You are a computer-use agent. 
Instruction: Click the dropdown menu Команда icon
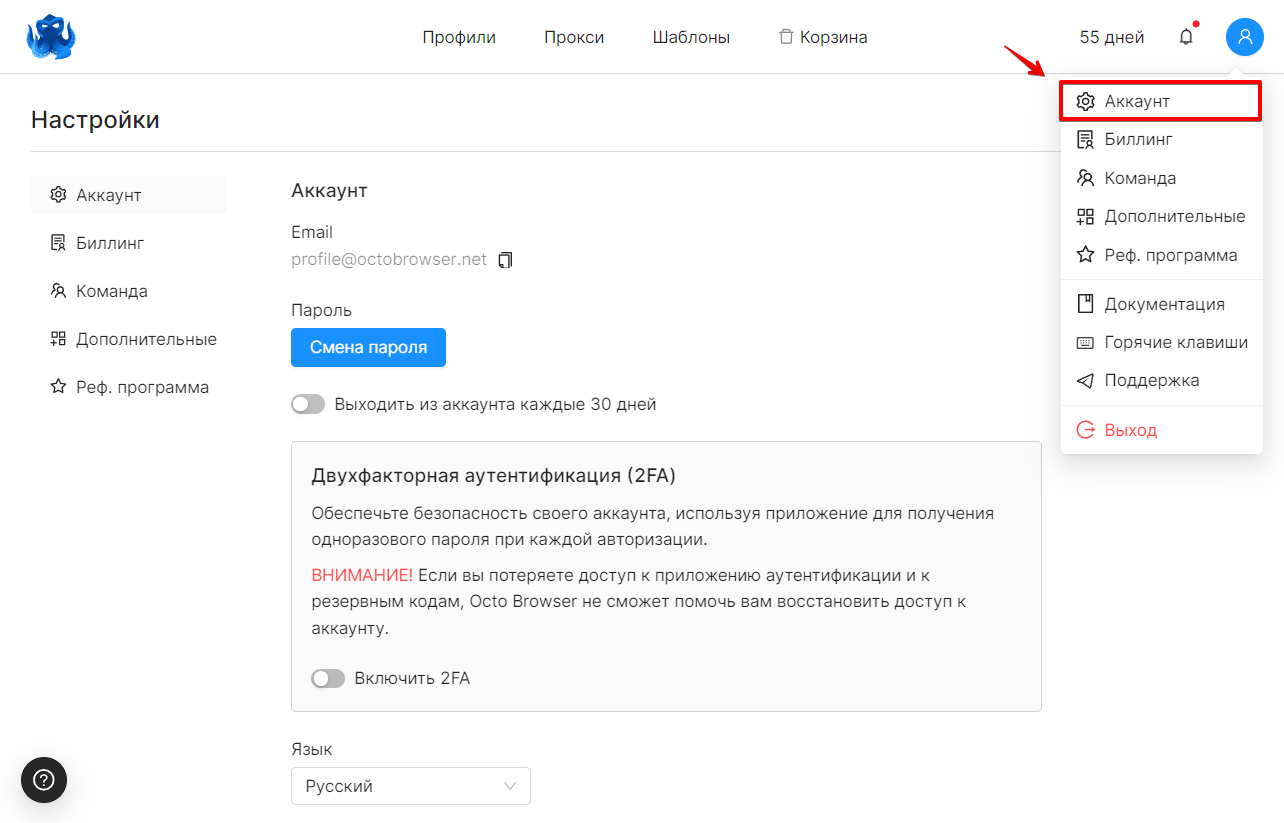[x=1085, y=178]
